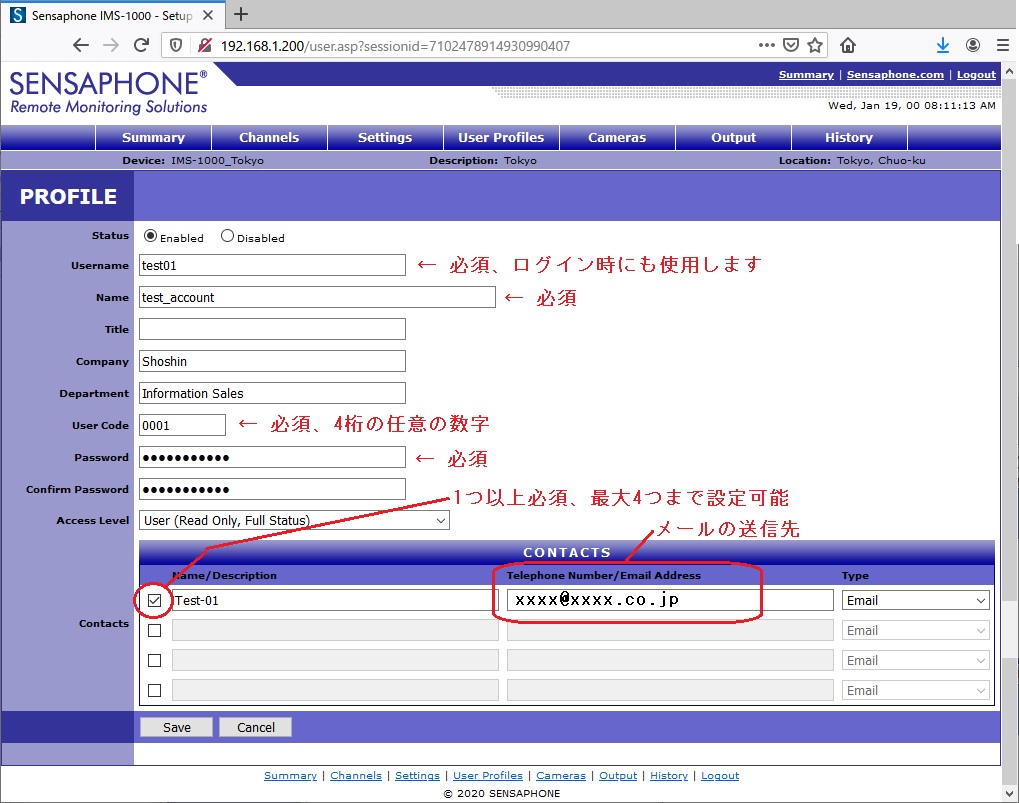Open the third contact row Type dropdown

(916, 660)
